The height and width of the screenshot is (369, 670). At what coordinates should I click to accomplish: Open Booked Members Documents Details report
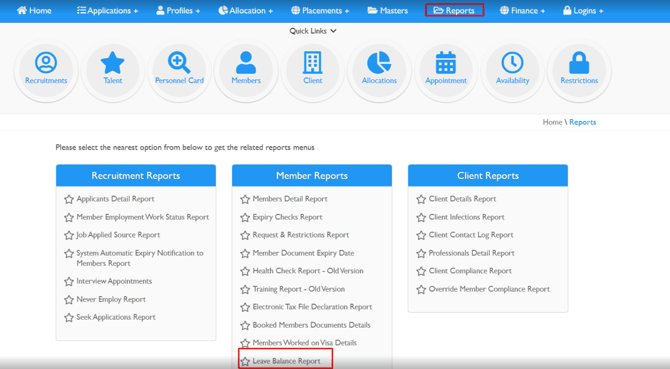[x=311, y=325]
